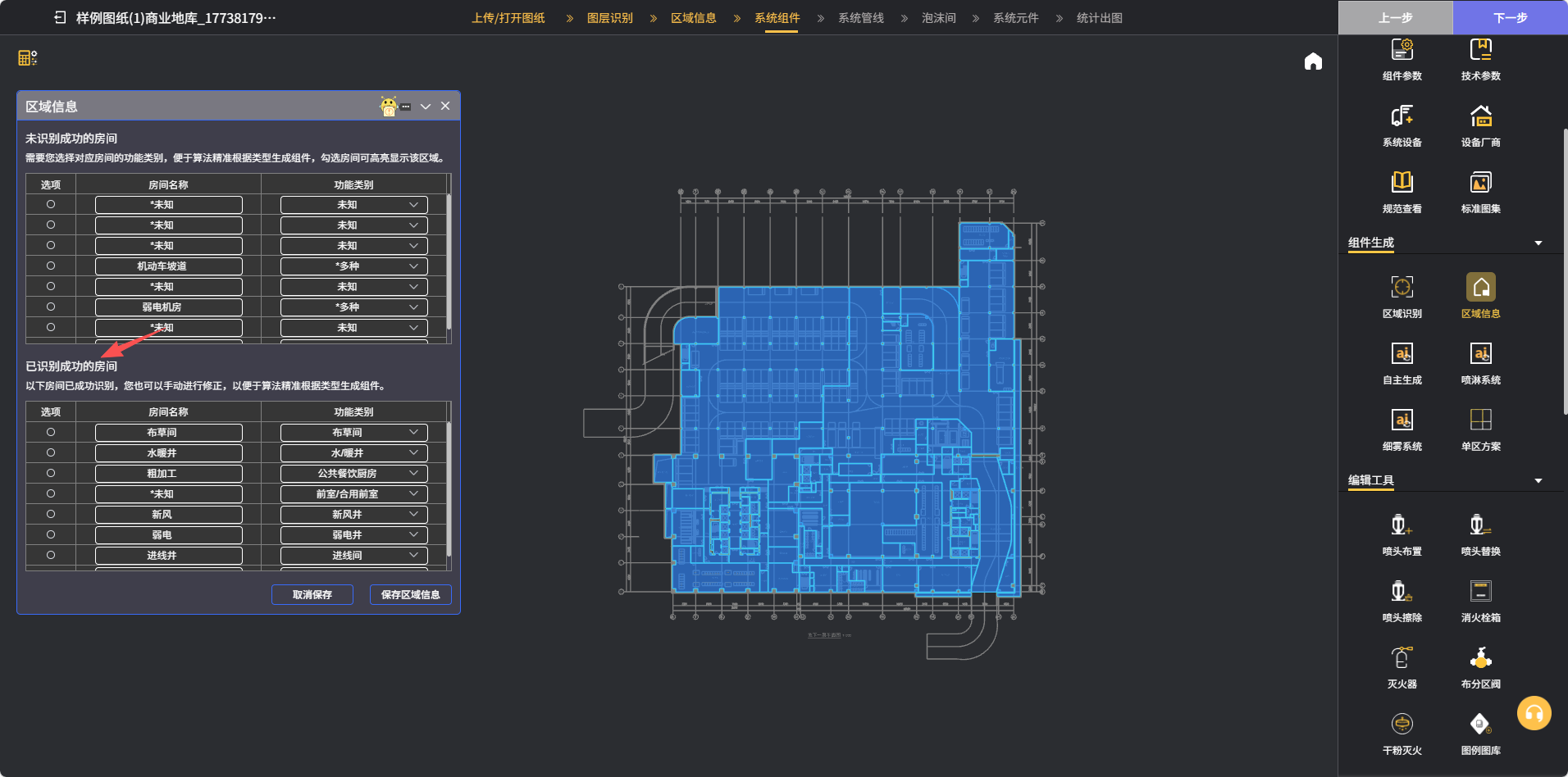Switch to 系统管线 step tab
1568x777 pixels.
point(860,18)
